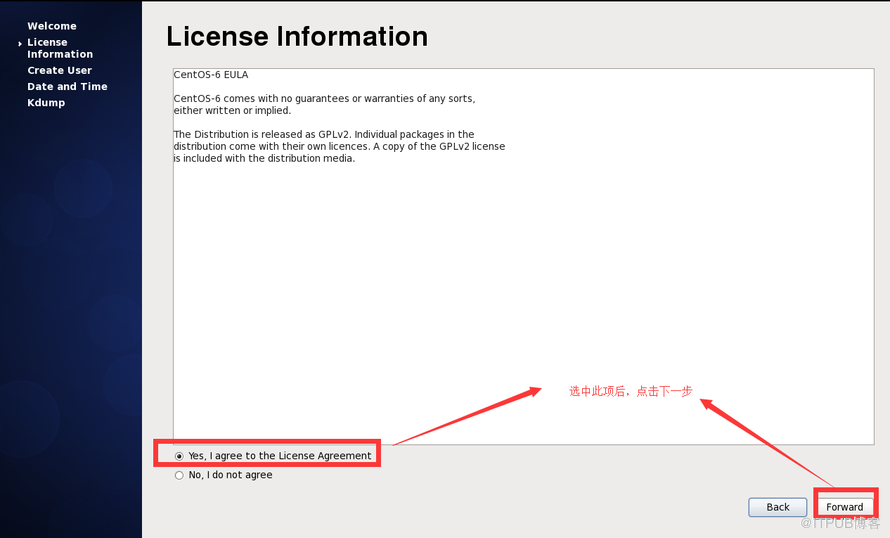Go to Create User step

[59, 70]
